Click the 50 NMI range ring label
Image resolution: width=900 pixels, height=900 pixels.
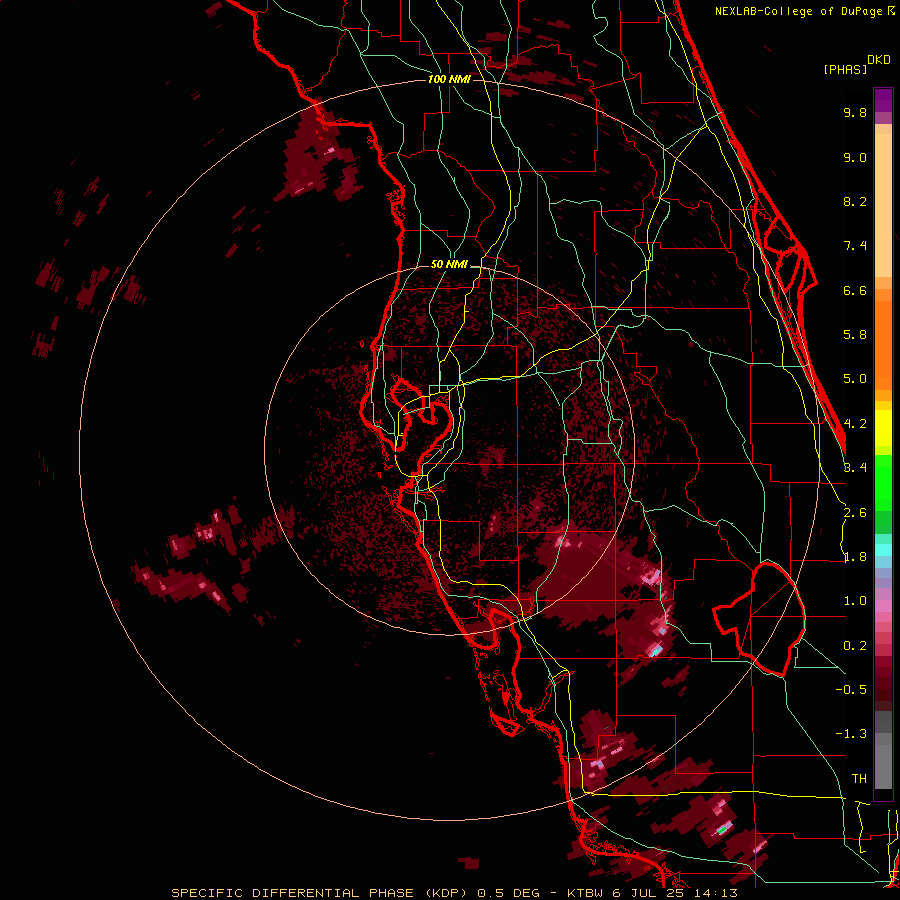(449, 265)
